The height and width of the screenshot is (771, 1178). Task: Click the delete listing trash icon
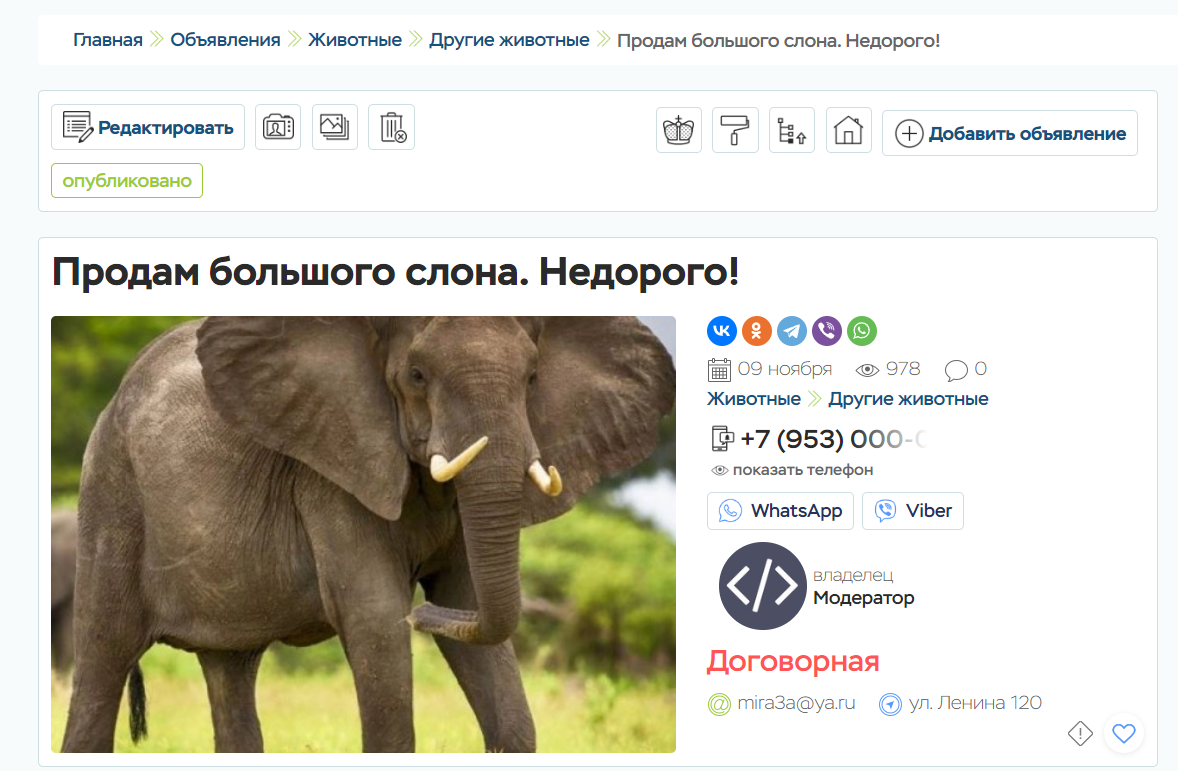391,127
